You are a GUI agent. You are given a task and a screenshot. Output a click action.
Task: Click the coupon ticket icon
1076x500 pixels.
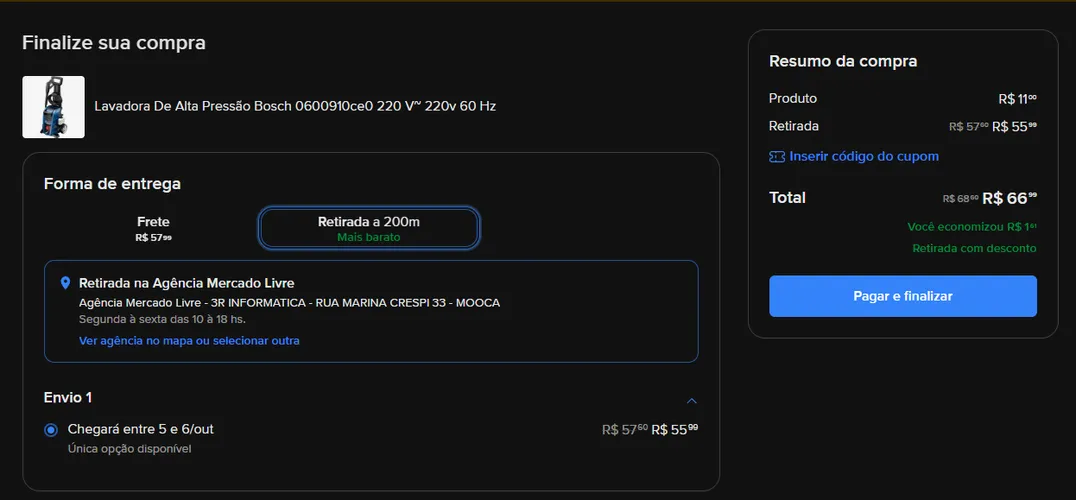(777, 157)
